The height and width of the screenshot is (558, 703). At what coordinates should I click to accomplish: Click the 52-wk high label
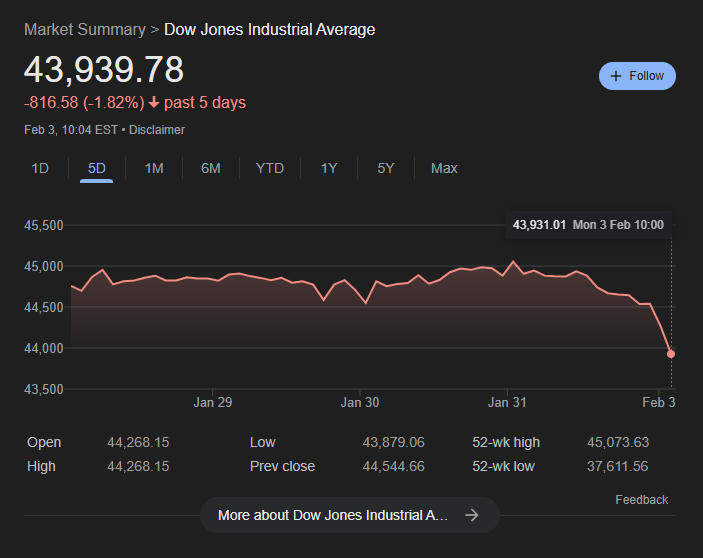coord(506,442)
